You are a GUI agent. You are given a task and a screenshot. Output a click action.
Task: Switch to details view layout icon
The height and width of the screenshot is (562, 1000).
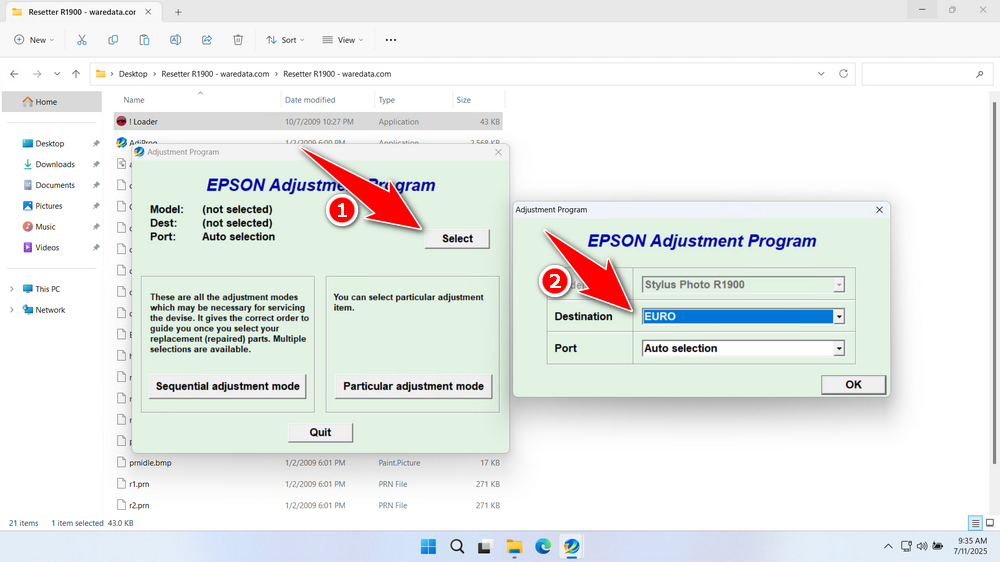(x=975, y=523)
